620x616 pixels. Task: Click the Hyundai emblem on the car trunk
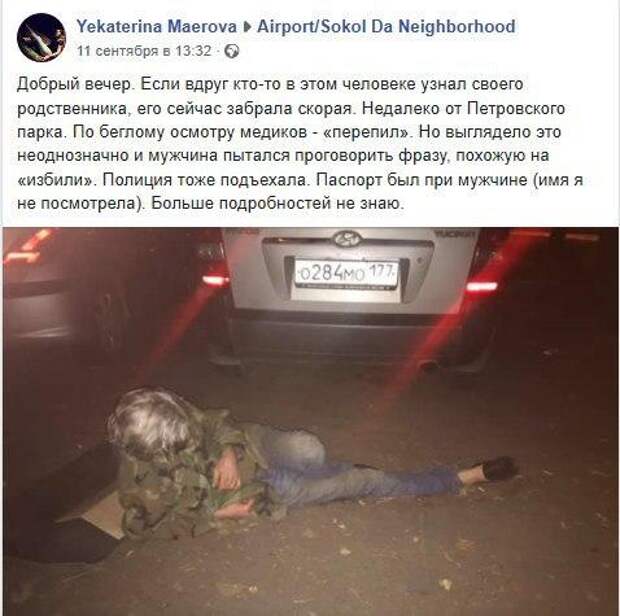pos(347,239)
